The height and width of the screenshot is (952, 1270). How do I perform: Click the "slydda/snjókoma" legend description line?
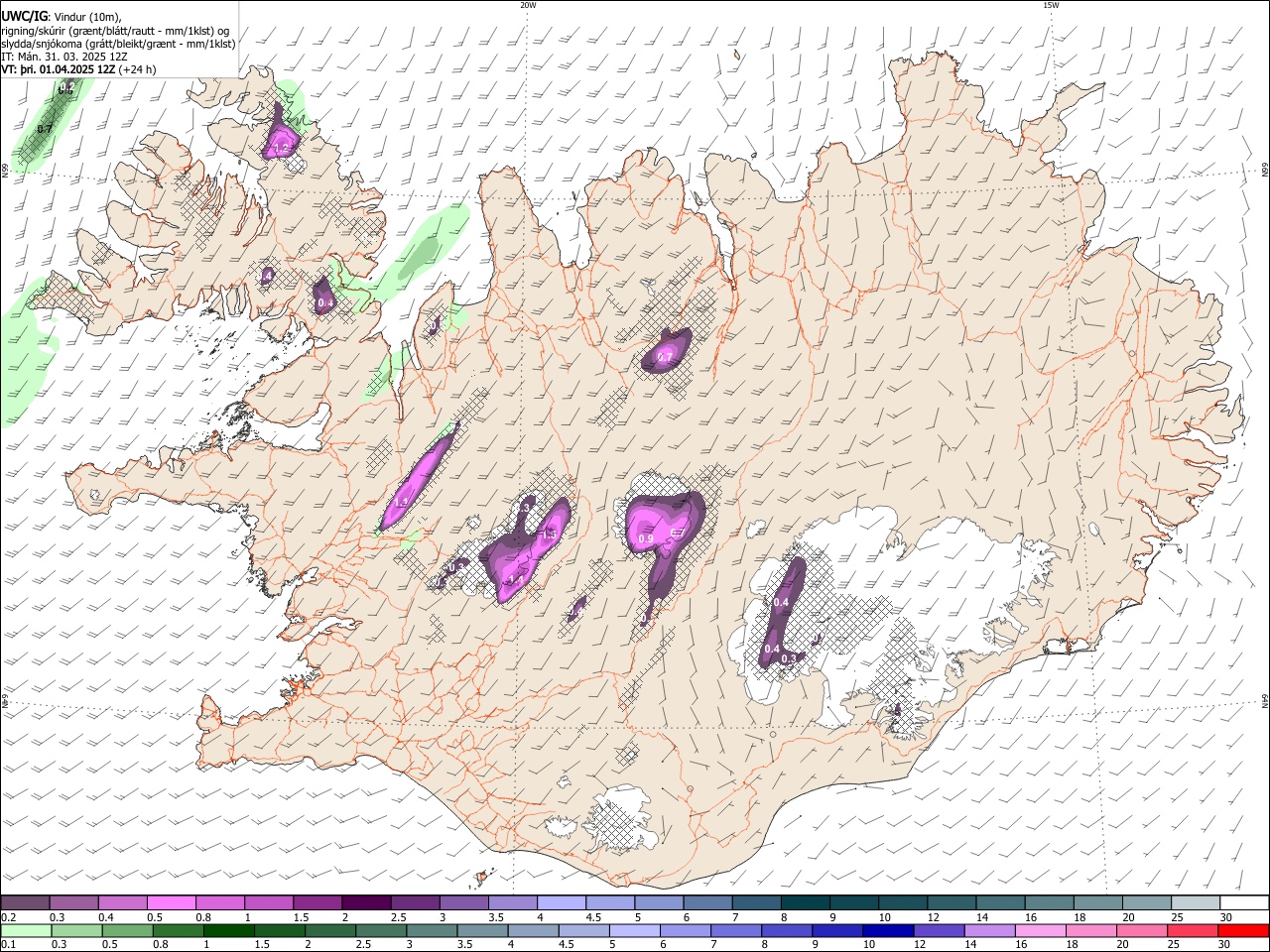click(118, 44)
